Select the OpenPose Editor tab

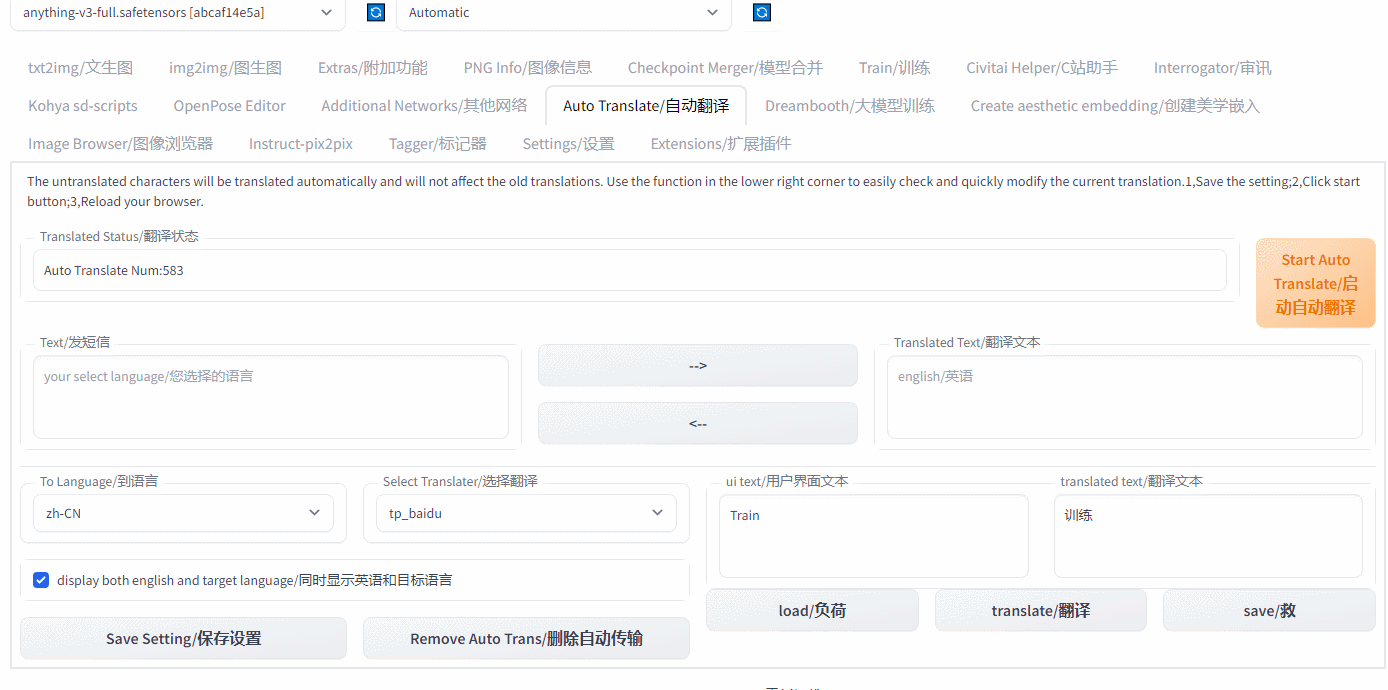[x=229, y=106]
